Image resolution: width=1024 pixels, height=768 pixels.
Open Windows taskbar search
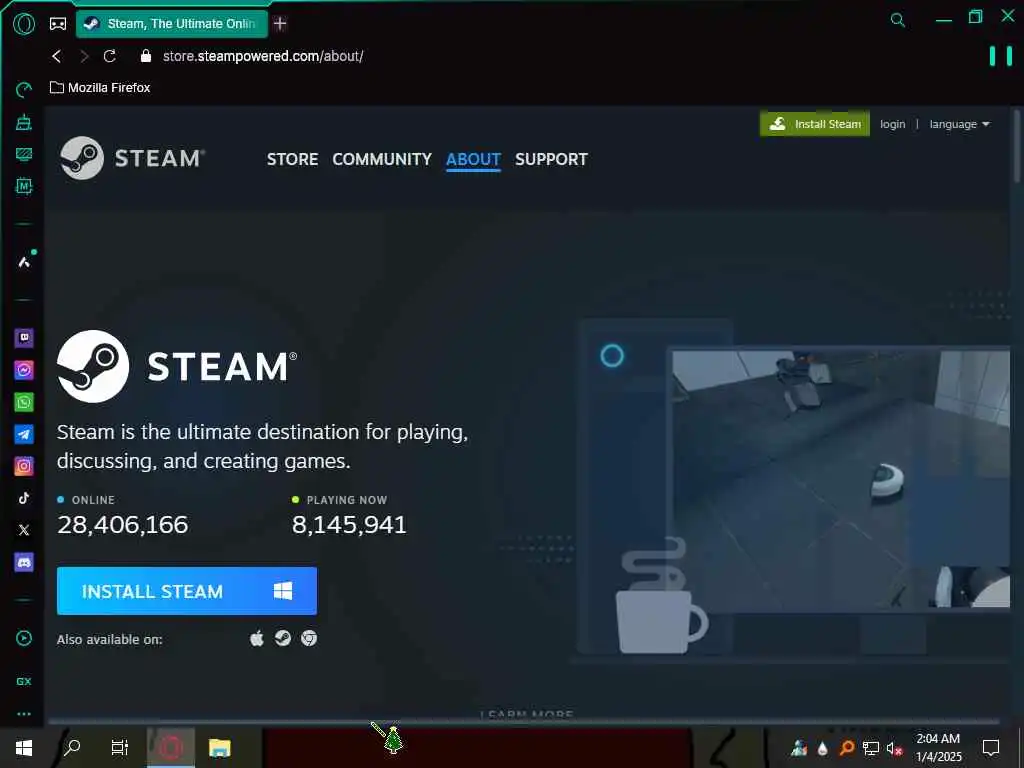(x=72, y=748)
